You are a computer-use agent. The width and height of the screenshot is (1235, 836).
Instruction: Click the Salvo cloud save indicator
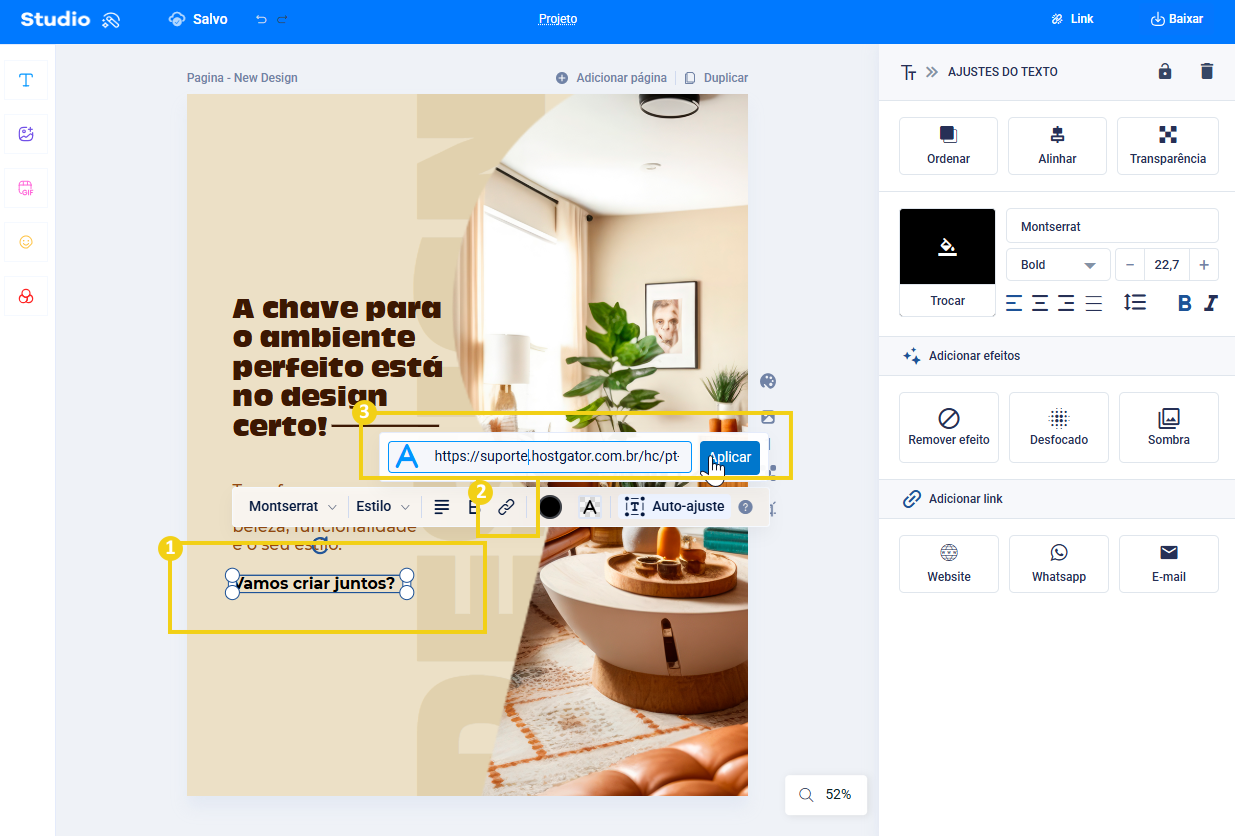pos(198,19)
